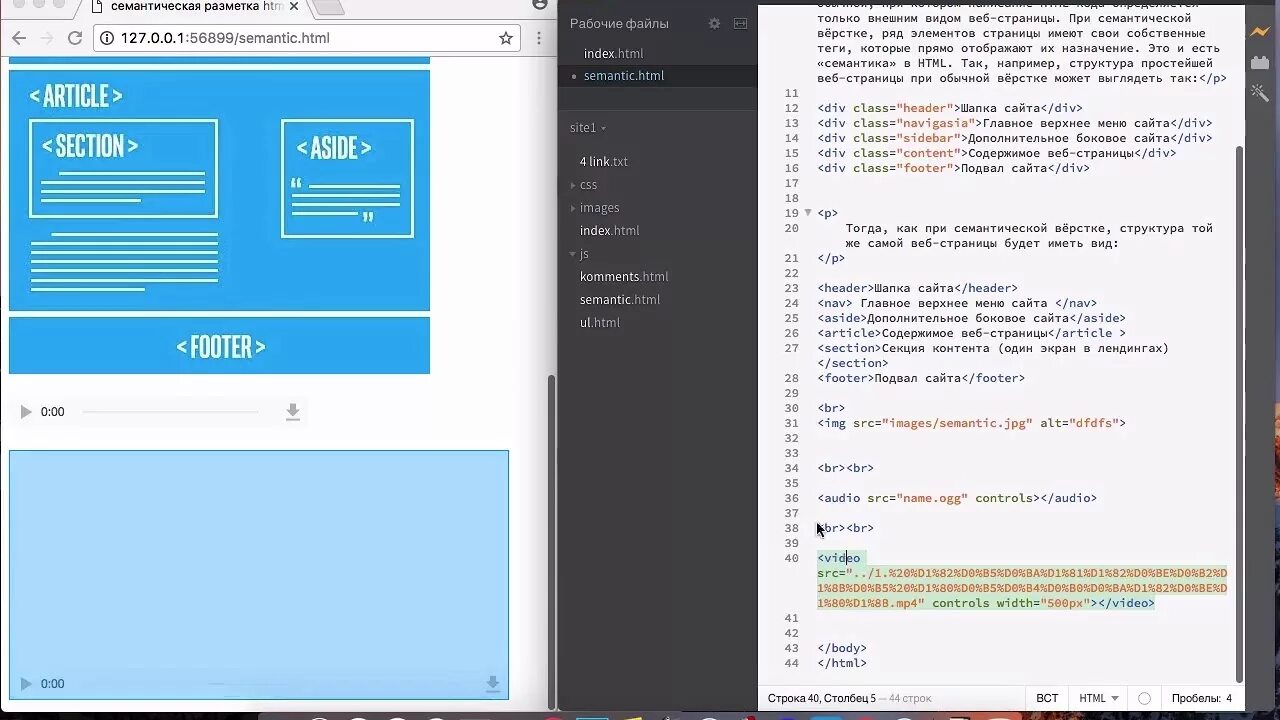This screenshot has height=720, width=1280.
Task: Reload the page in Chrome
Action: (x=74, y=38)
